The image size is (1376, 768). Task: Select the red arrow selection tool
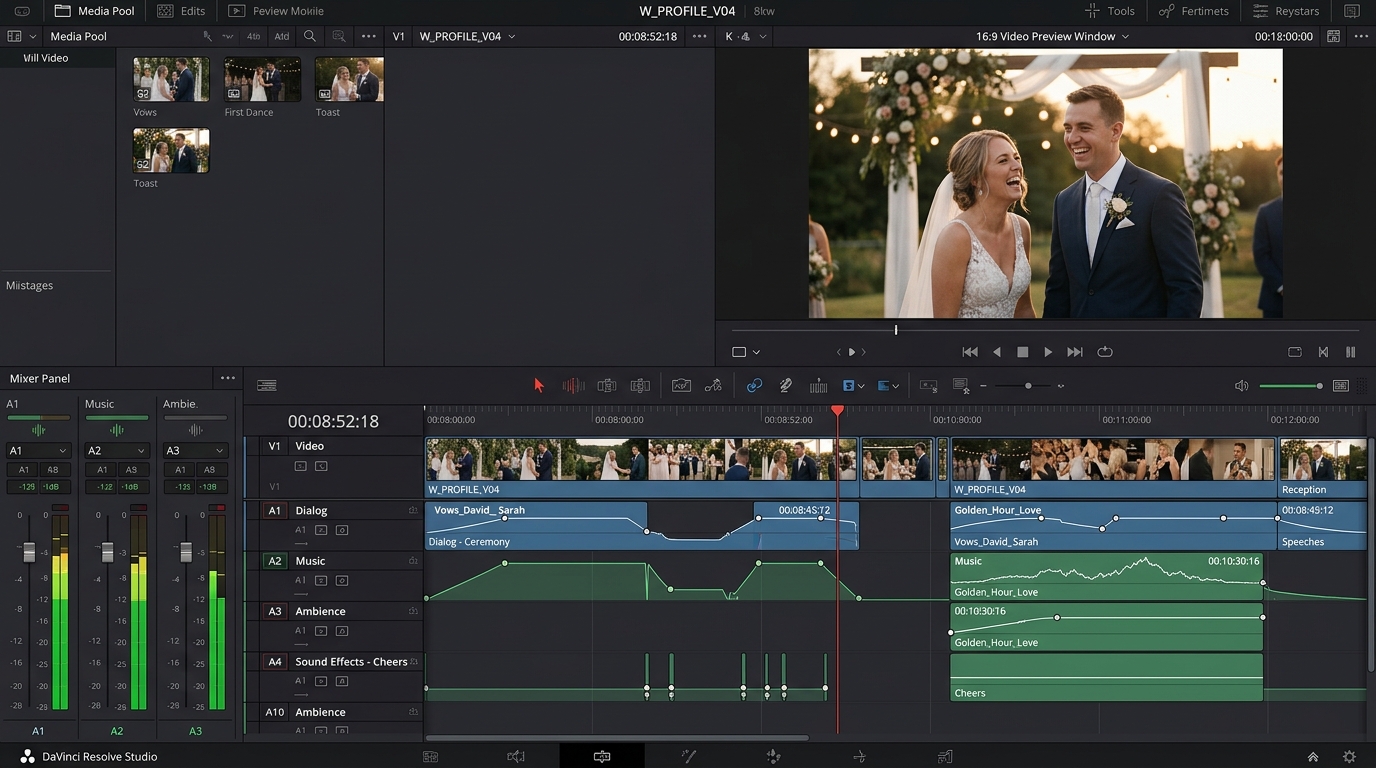point(539,385)
